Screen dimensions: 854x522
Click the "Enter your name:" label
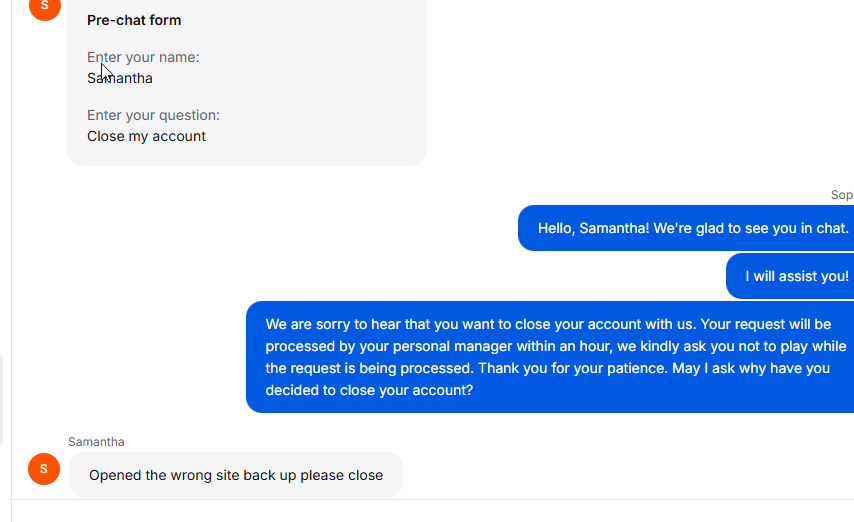point(143,57)
